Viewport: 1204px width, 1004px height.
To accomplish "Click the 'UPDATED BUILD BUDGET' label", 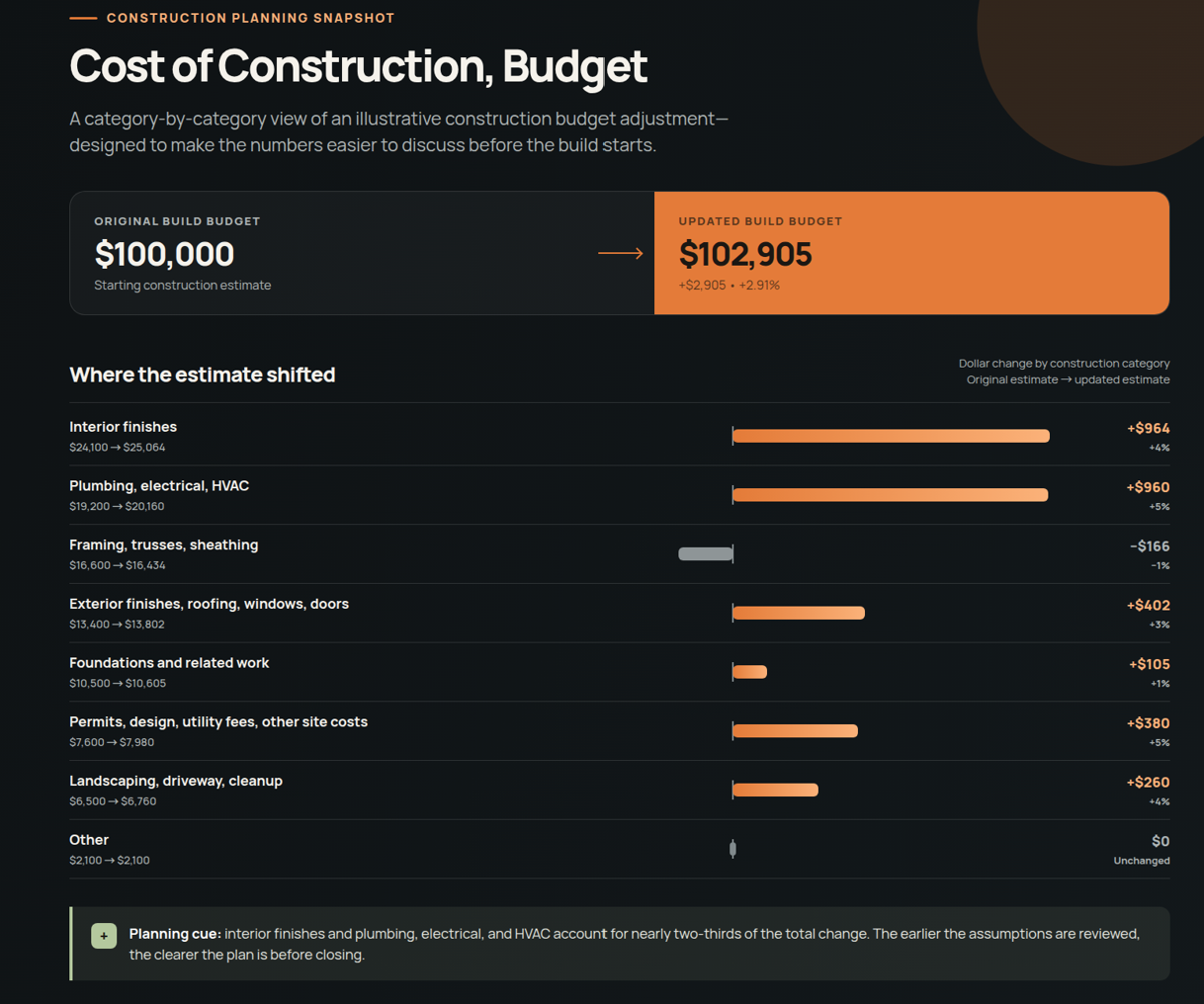I will click(760, 221).
